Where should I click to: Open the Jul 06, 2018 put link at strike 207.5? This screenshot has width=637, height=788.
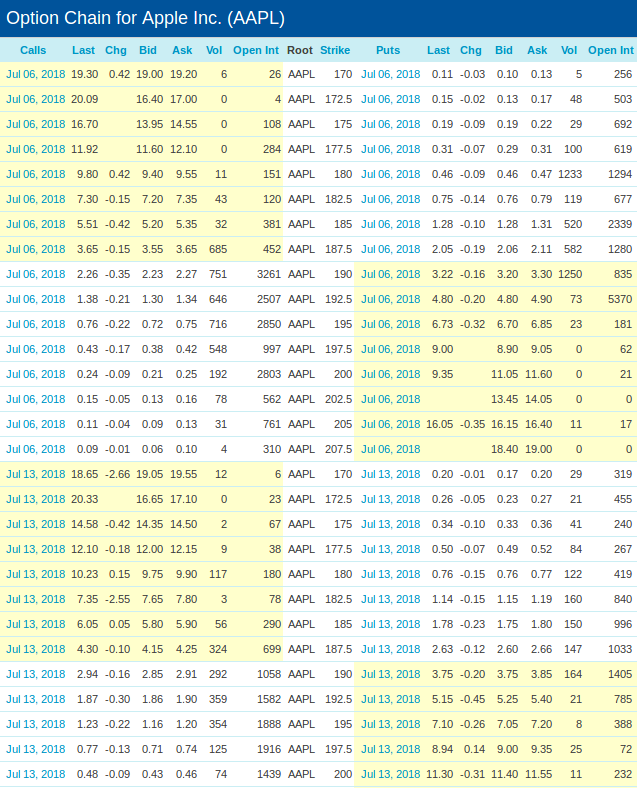point(390,449)
